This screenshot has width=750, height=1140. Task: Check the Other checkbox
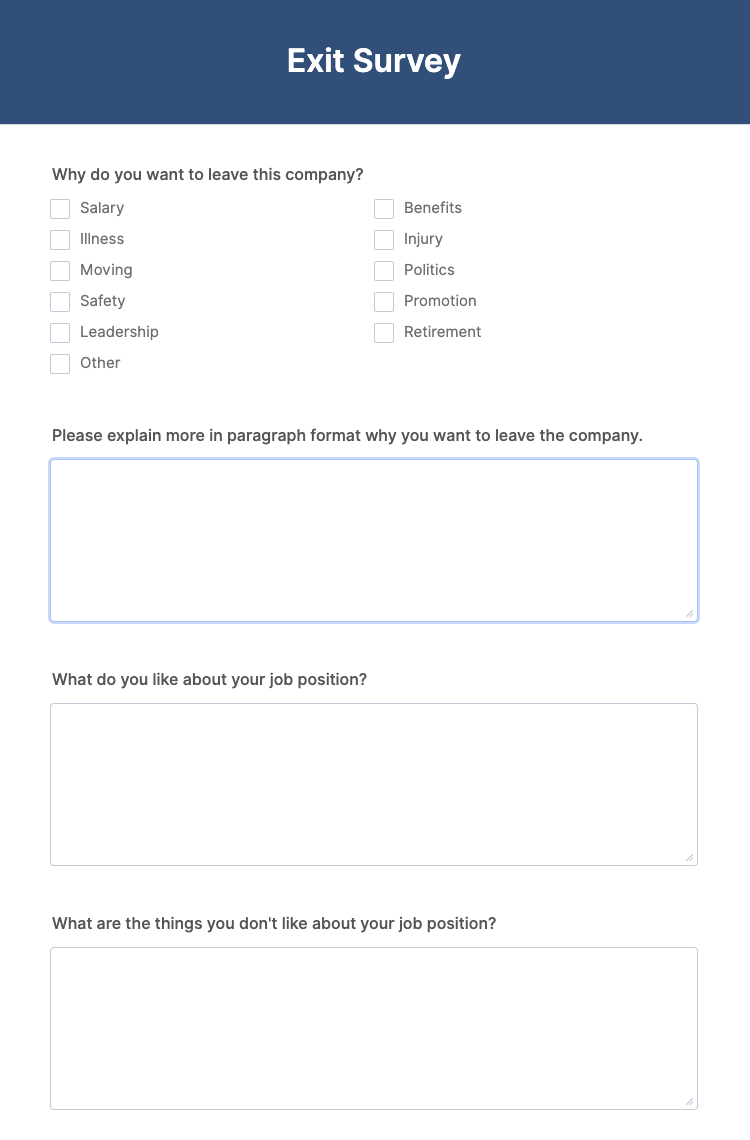tap(60, 363)
